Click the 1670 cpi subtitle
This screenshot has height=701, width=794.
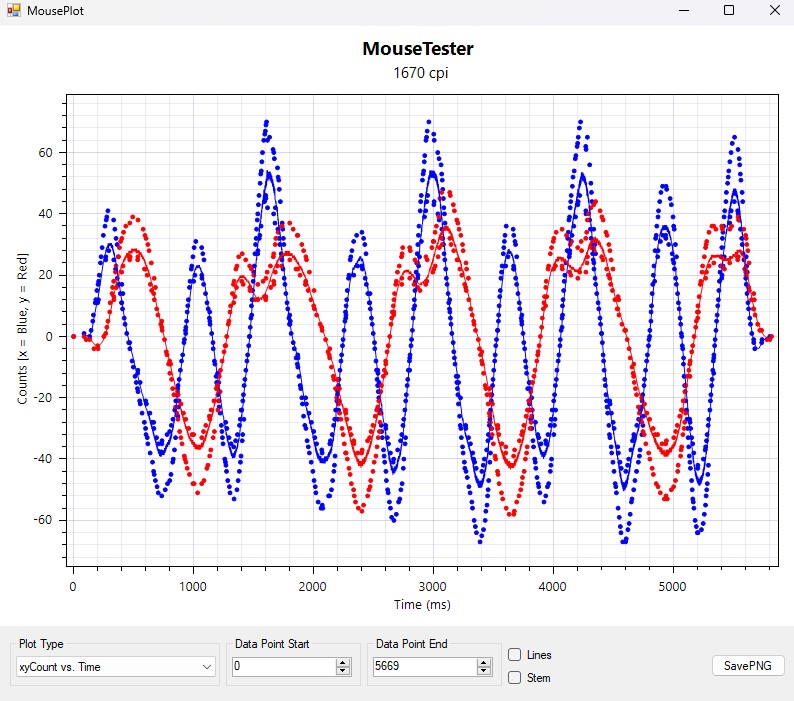pos(417,73)
